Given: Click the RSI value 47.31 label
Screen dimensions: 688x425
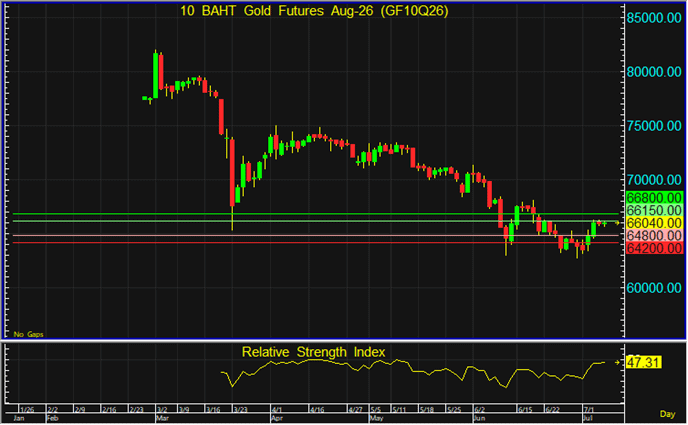Looking at the screenshot, I should [643, 362].
